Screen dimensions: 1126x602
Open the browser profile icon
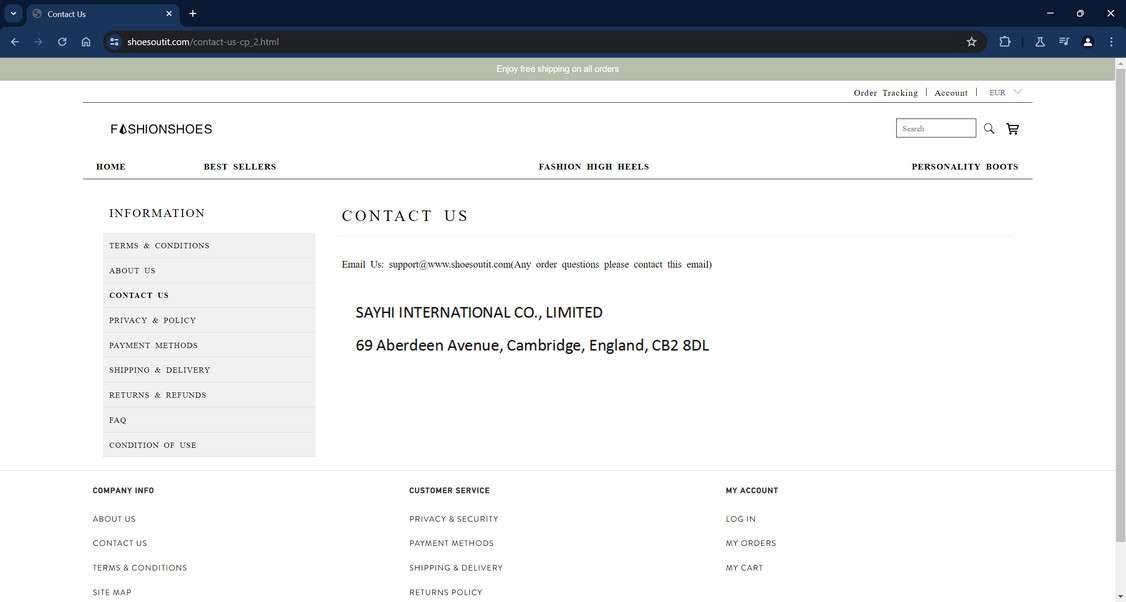(1087, 42)
